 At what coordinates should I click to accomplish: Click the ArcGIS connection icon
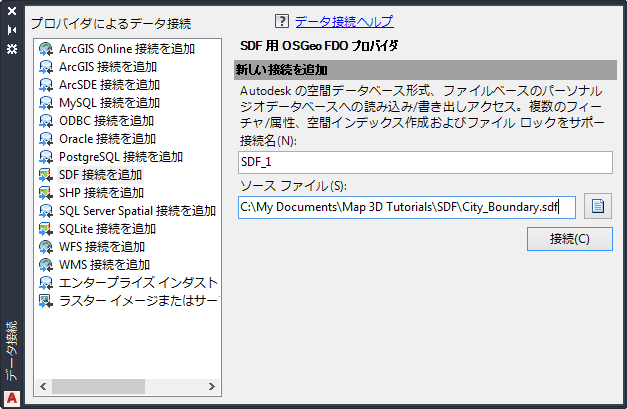(46, 67)
